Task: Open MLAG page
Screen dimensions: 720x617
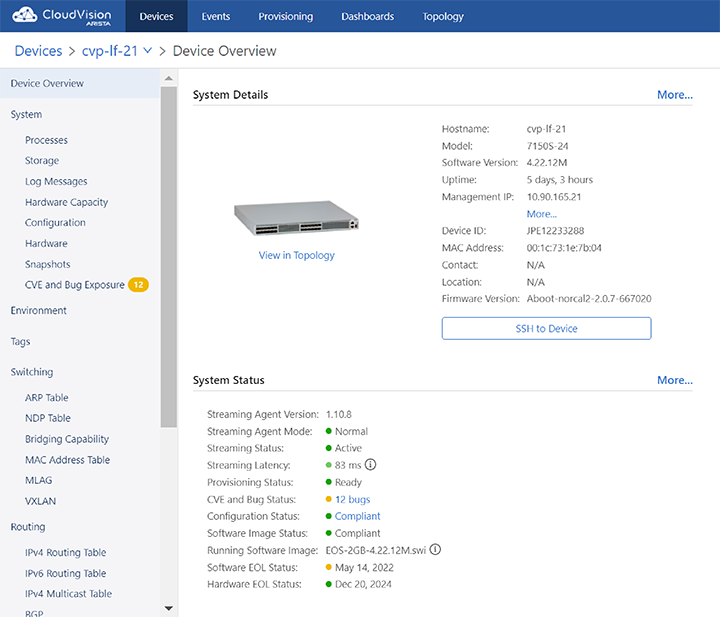Action: click(39, 480)
